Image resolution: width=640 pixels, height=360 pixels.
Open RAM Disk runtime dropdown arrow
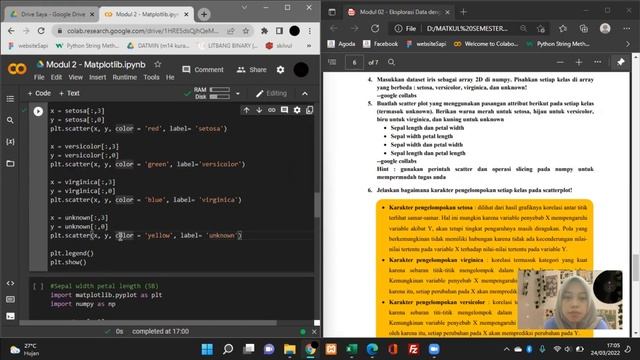[x=238, y=93]
